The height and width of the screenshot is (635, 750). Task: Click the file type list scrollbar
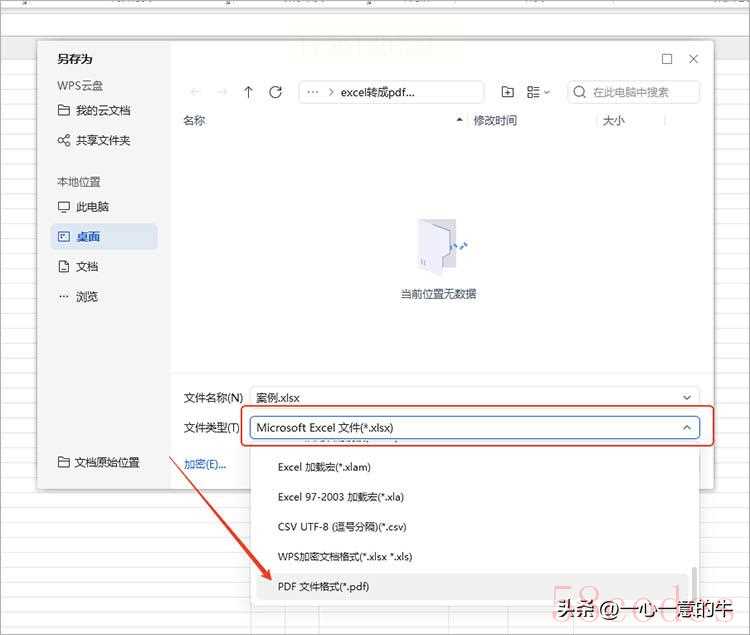tap(694, 586)
